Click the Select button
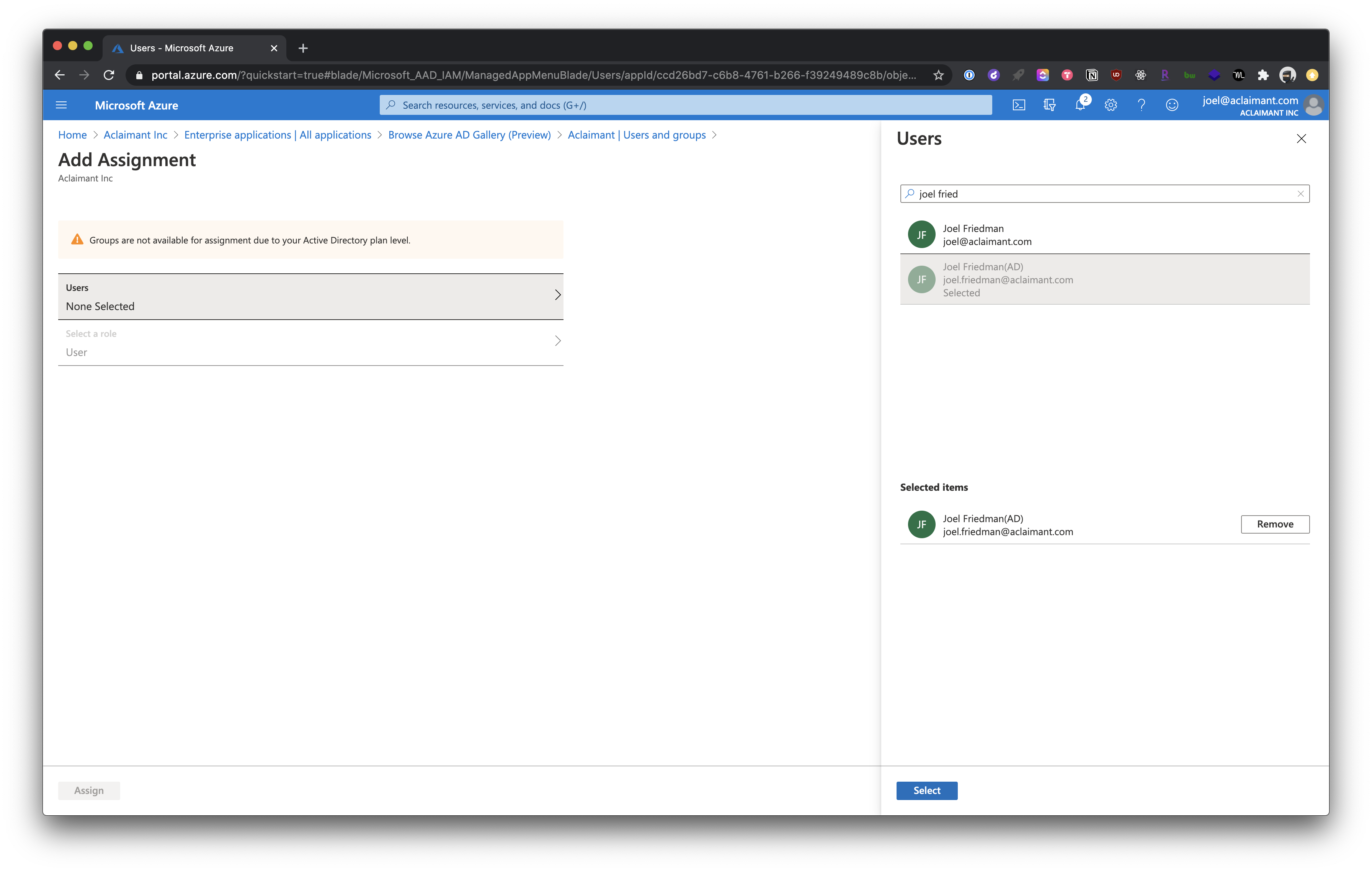The width and height of the screenshot is (1372, 872). [926, 790]
